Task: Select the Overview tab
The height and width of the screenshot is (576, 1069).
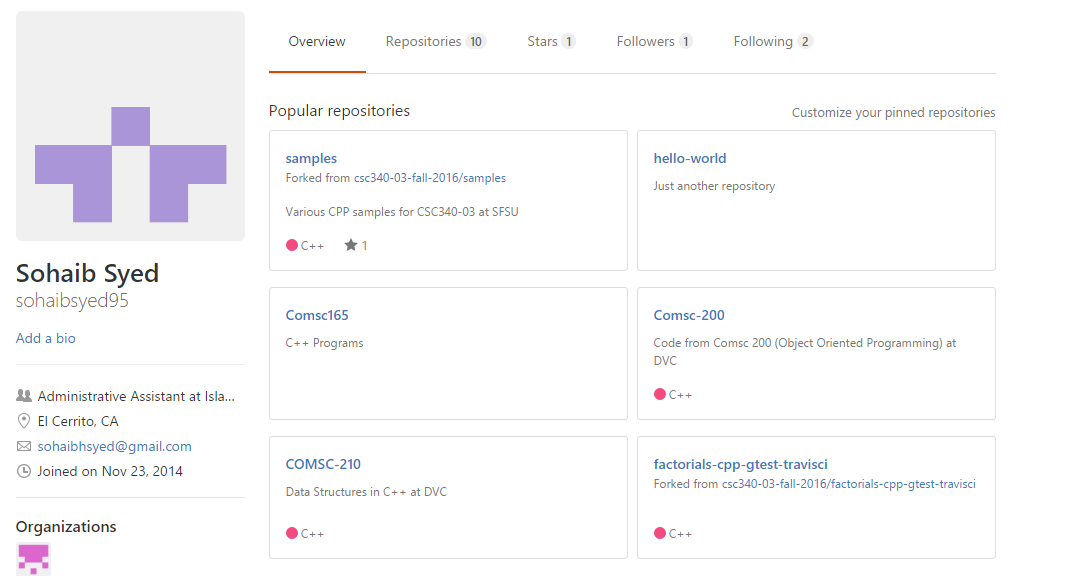Action: coord(317,42)
